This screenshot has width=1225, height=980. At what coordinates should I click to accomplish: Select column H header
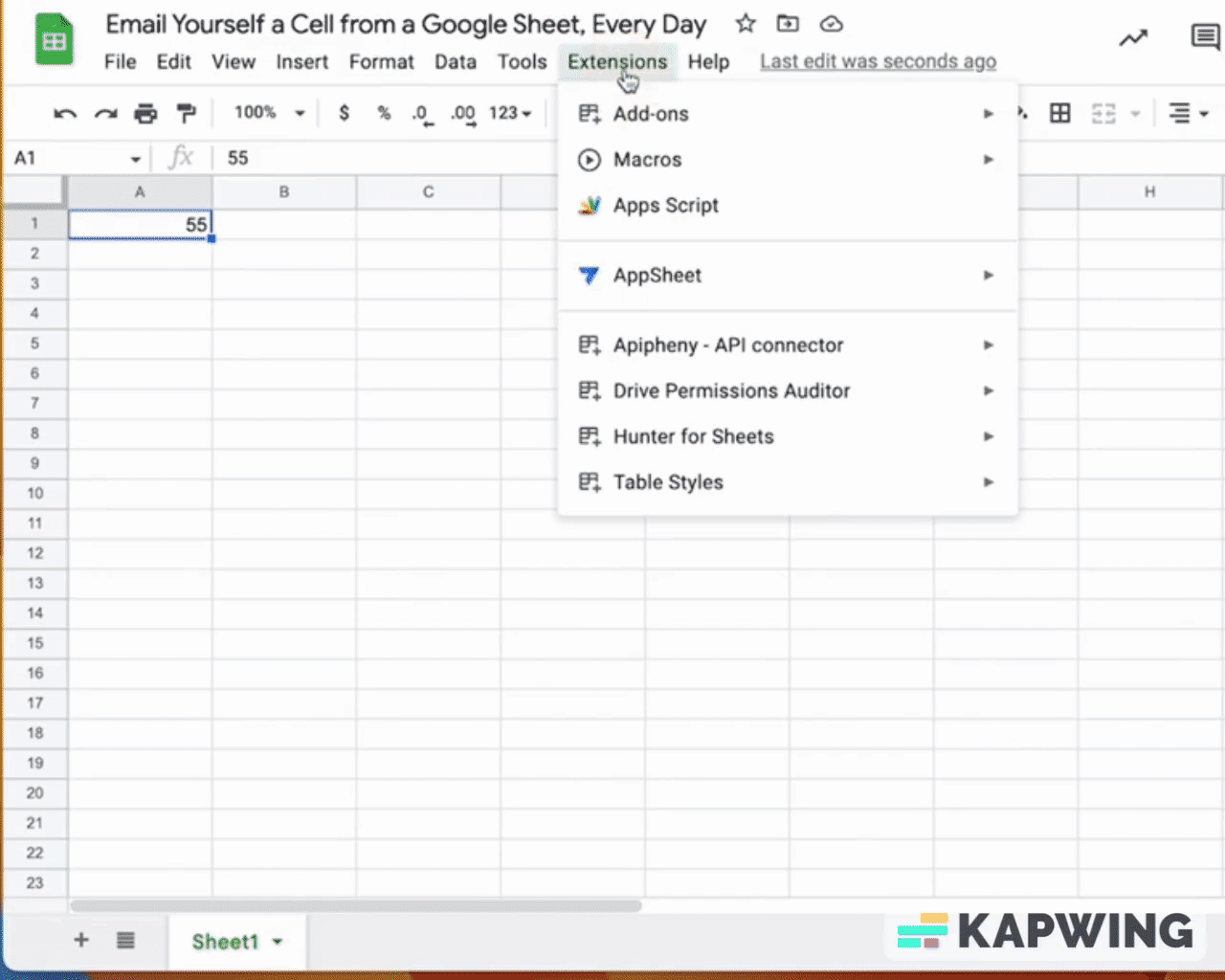click(1149, 191)
